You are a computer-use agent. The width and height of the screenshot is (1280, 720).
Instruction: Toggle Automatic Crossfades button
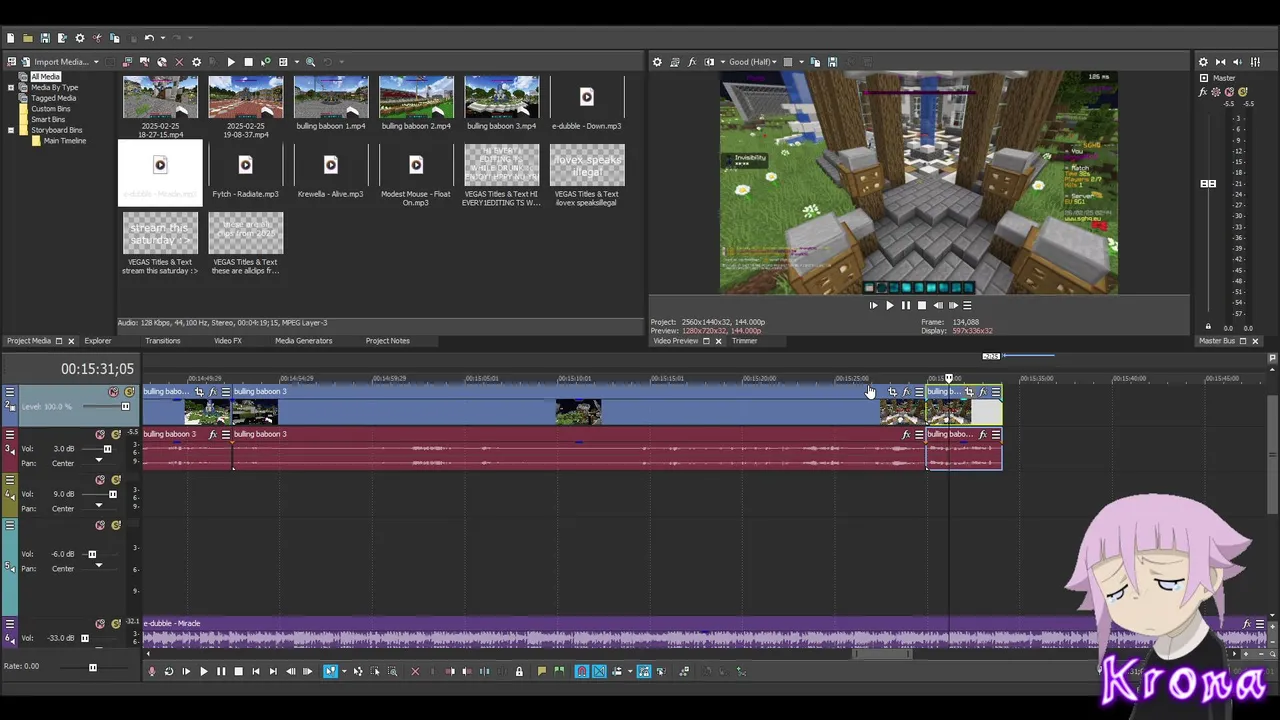point(599,672)
